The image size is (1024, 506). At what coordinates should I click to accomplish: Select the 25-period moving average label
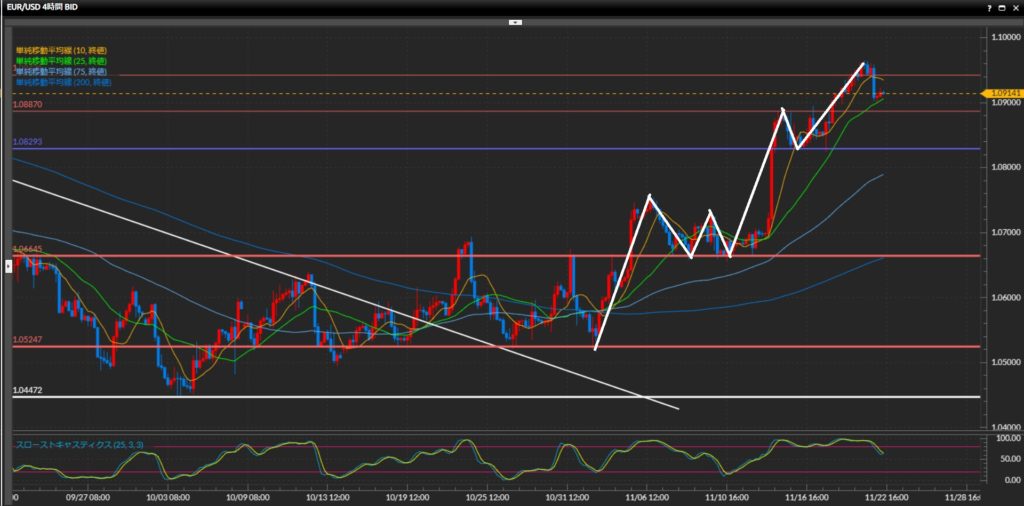(x=61, y=61)
